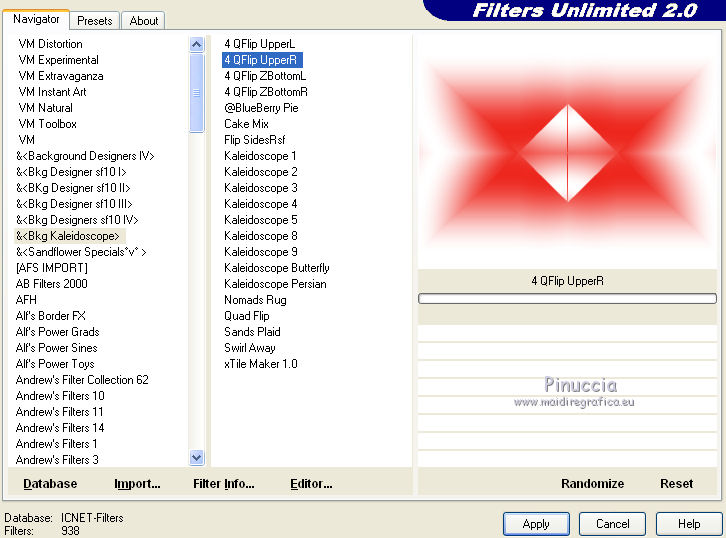Viewport: 726px width, 538px height.
Task: Select VM Distortion category
Action: [50, 44]
